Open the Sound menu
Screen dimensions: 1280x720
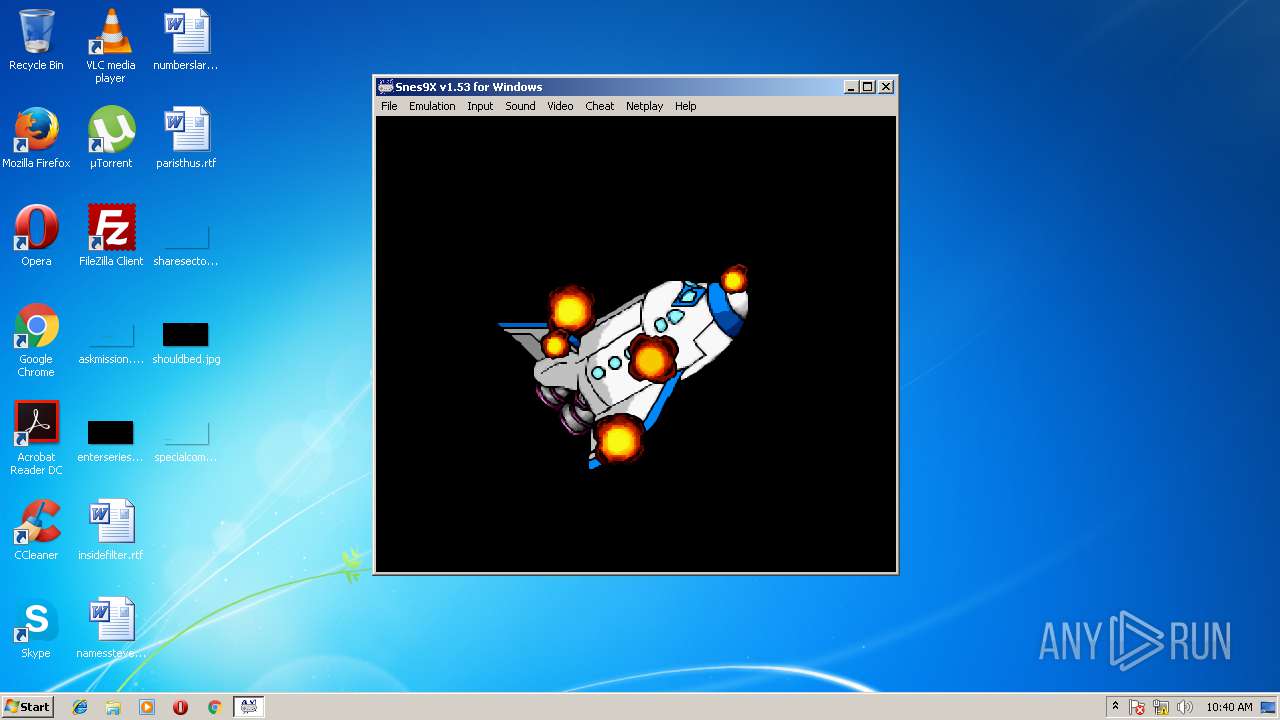click(520, 106)
